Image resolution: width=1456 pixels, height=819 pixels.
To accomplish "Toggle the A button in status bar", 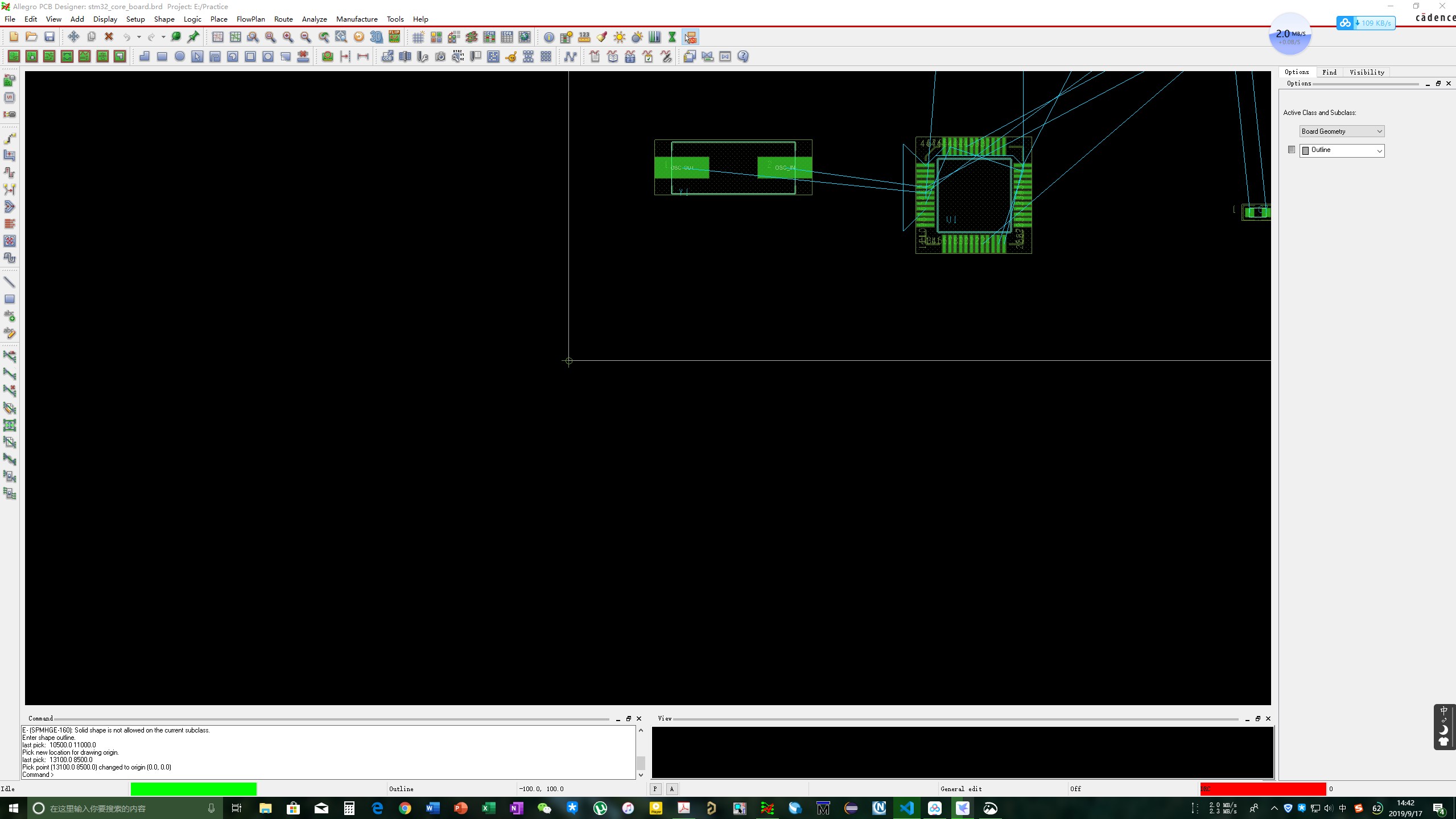I will (x=672, y=789).
